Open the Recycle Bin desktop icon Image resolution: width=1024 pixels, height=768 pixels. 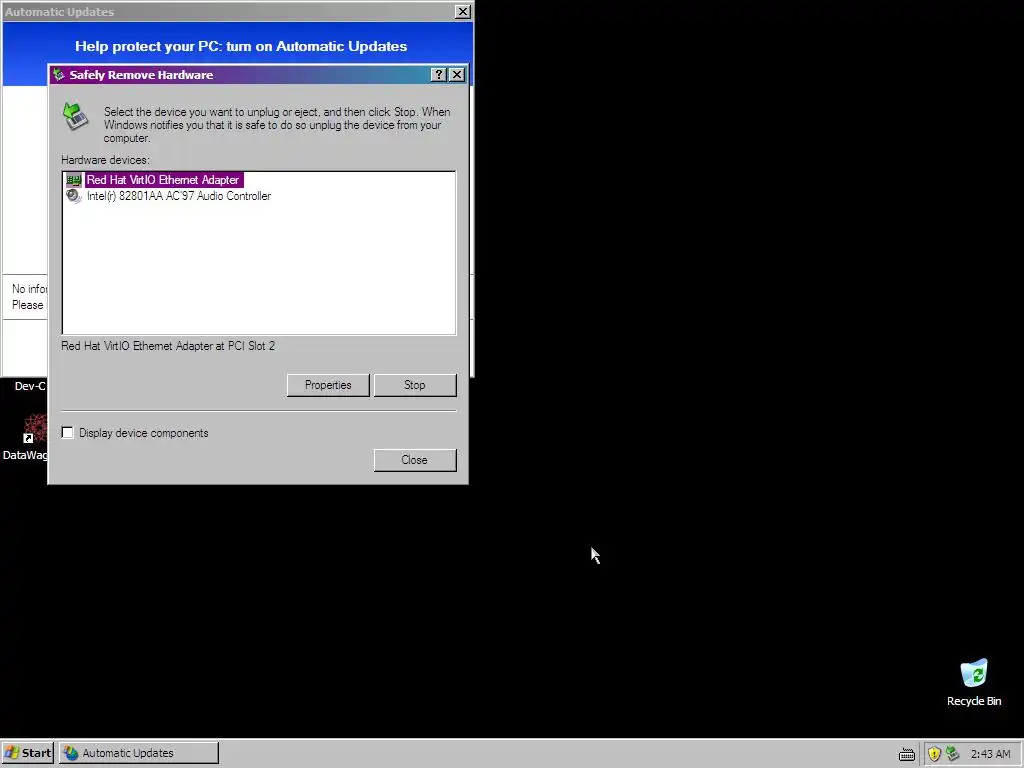click(x=974, y=674)
